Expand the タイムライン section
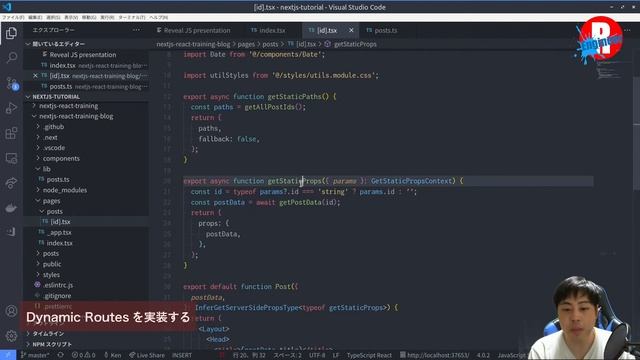The width and height of the screenshot is (640, 360). [x=48, y=333]
